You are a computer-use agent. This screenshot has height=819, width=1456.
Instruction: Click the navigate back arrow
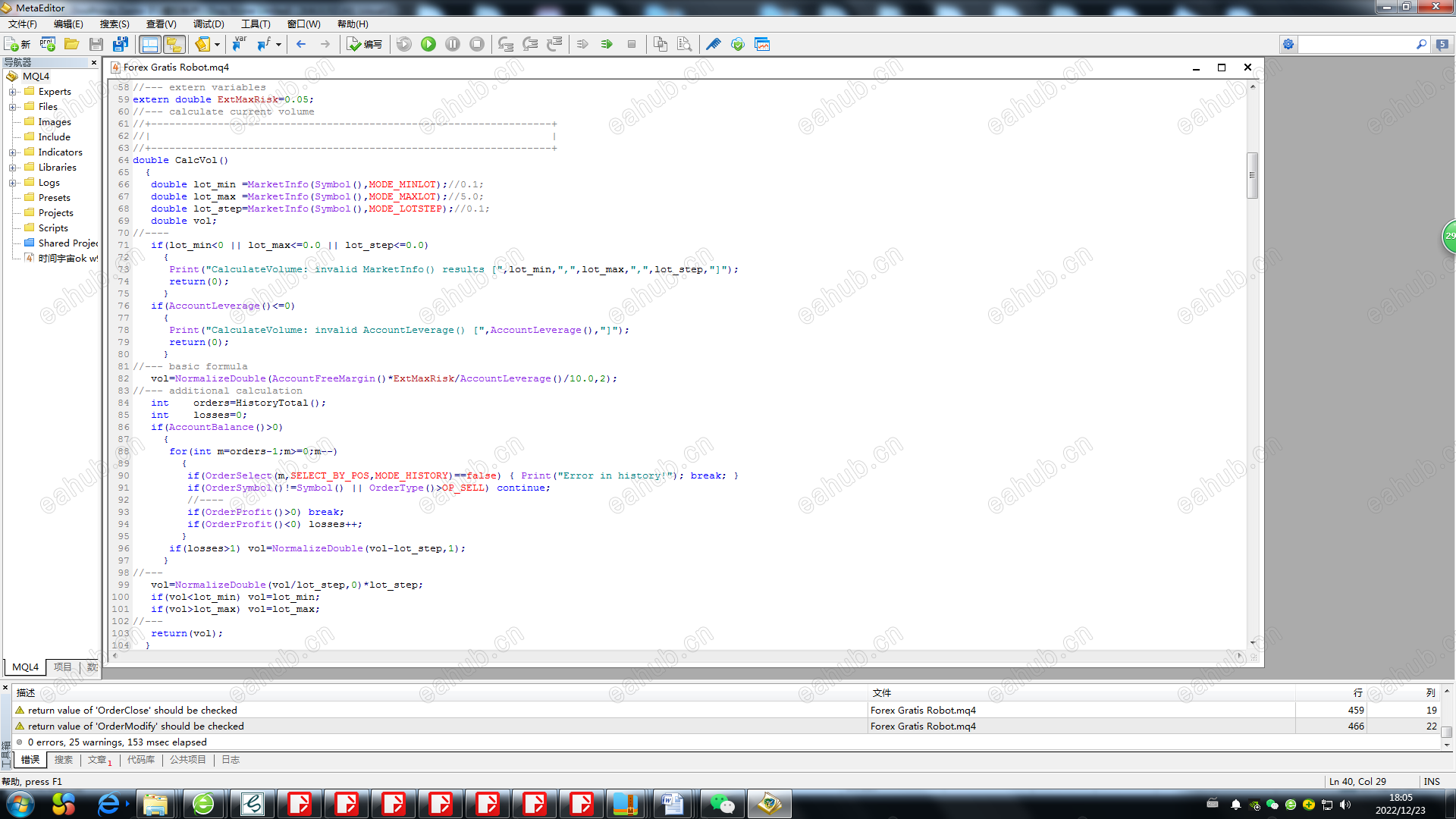[x=301, y=44]
